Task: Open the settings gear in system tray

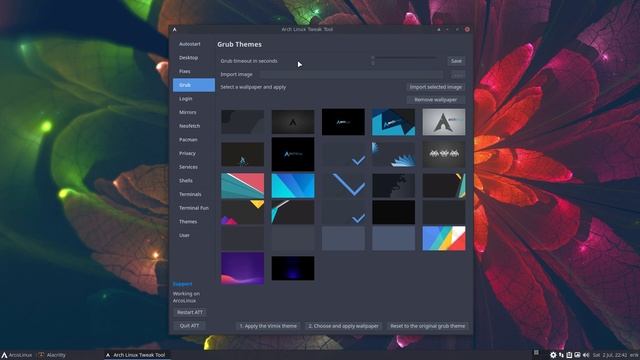Action: tap(553, 355)
